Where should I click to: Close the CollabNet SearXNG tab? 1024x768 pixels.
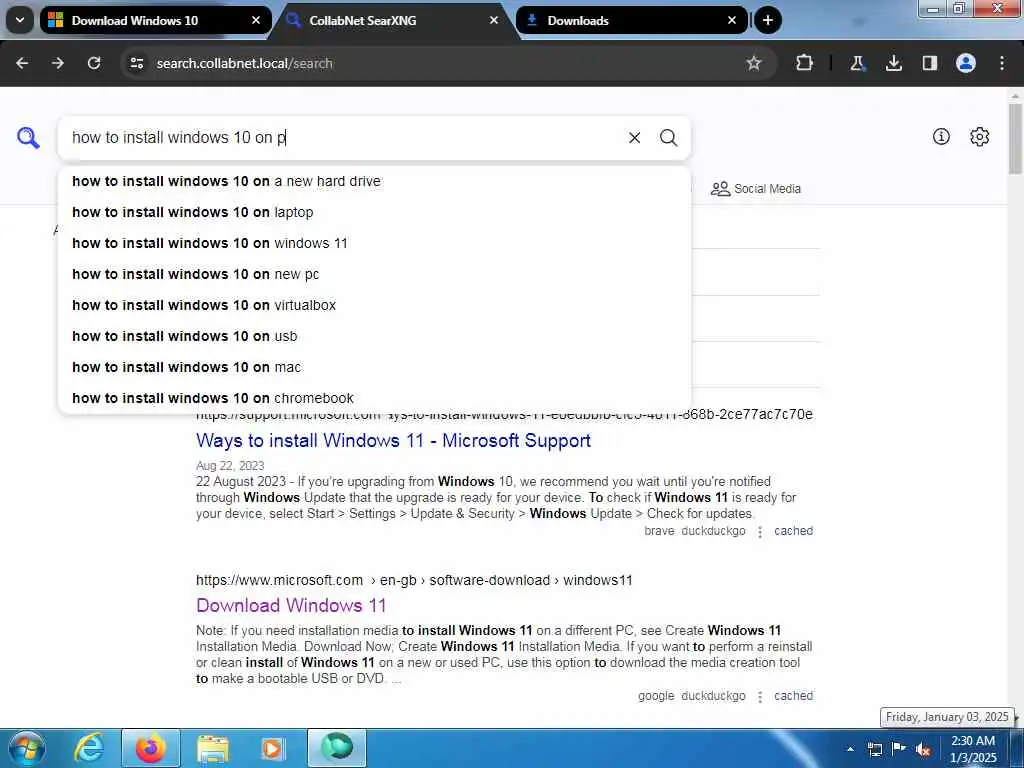click(494, 20)
